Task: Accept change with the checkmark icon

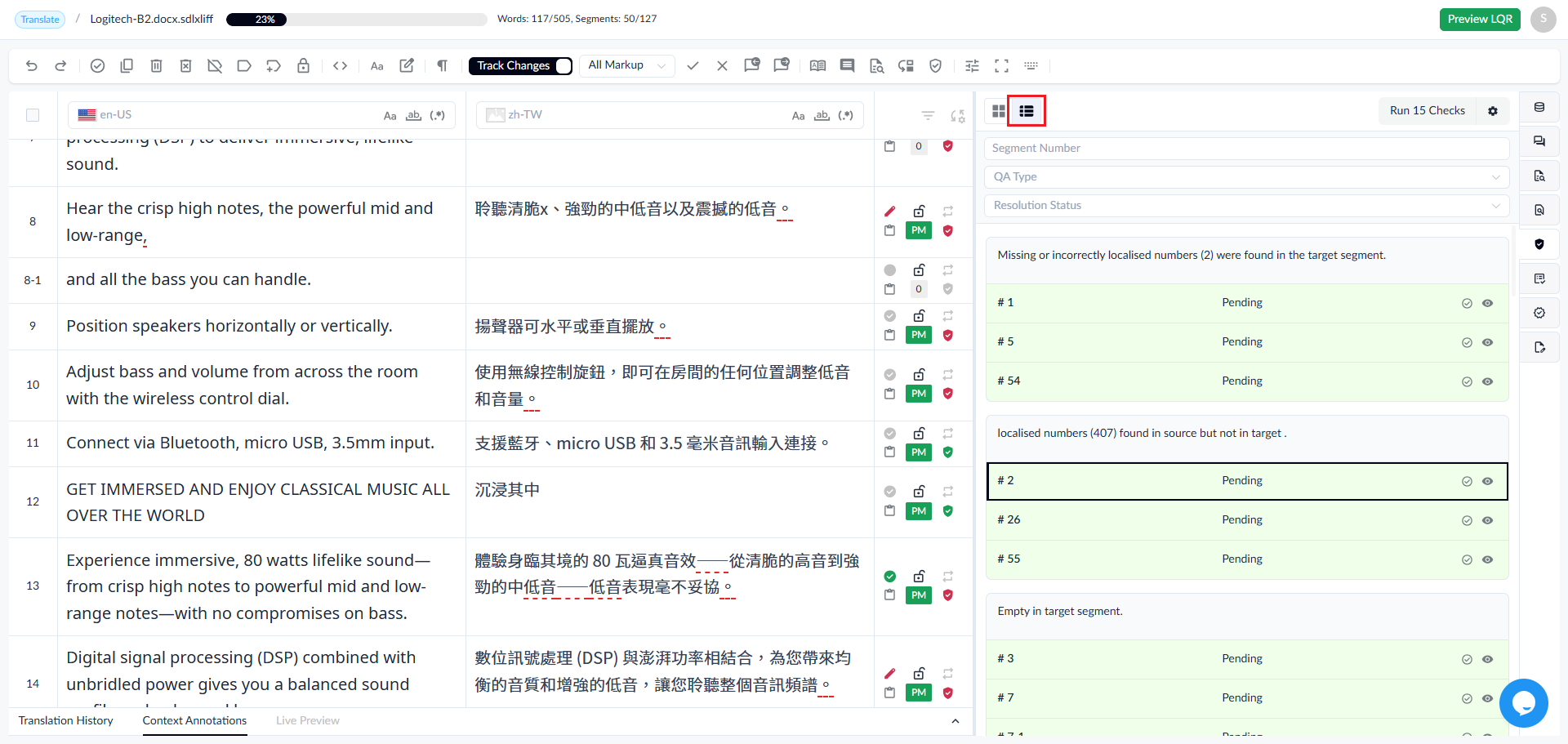Action: [693, 66]
